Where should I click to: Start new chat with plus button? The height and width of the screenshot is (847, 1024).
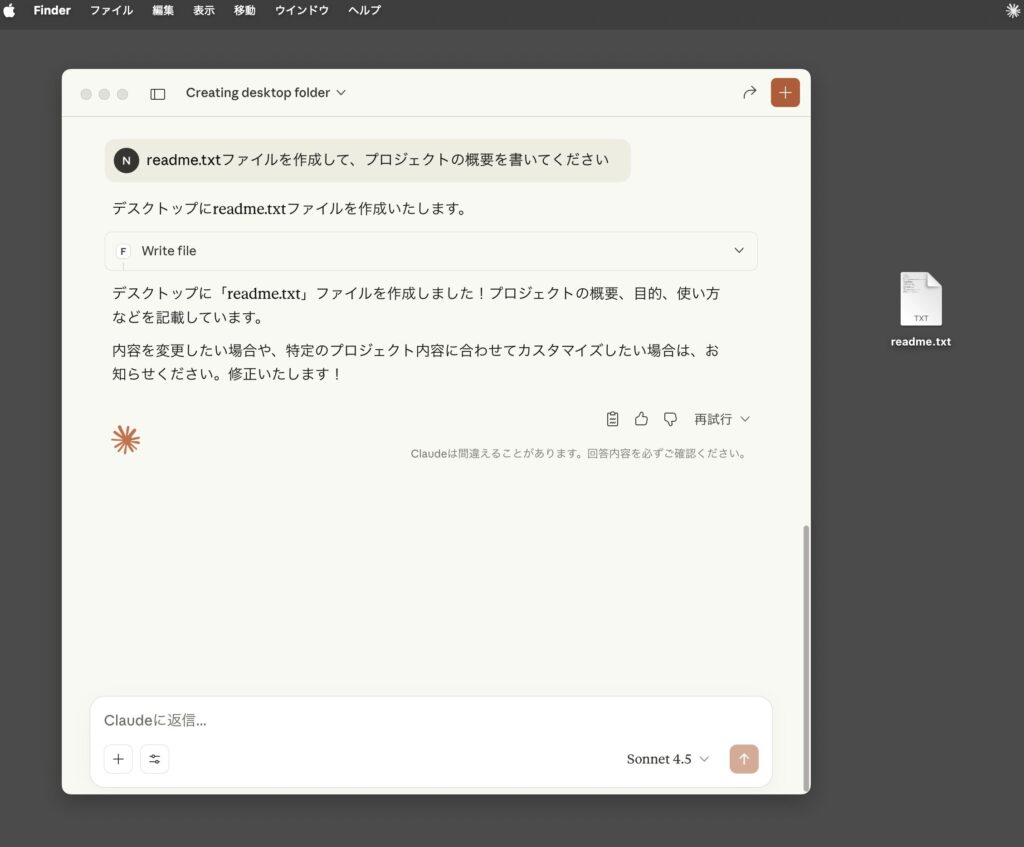[x=785, y=92]
